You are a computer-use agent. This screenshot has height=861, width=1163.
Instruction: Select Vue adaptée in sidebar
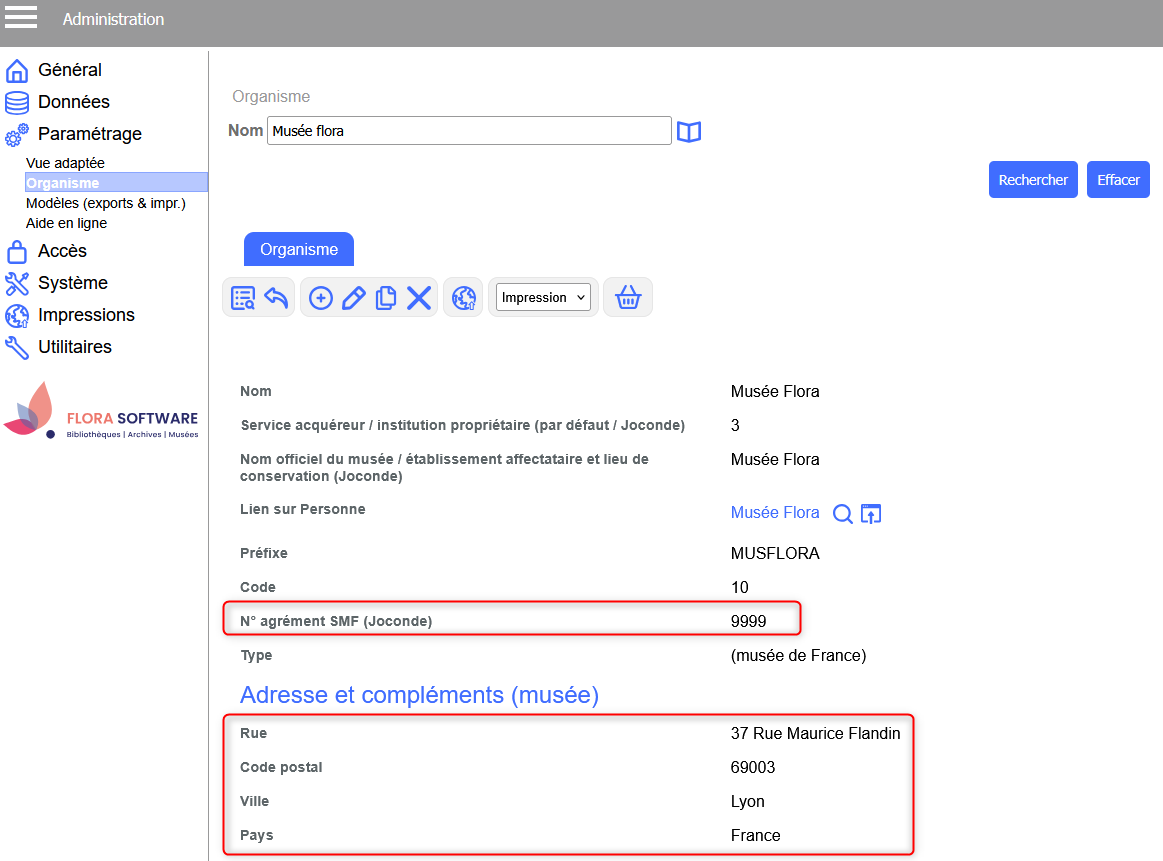click(x=65, y=163)
